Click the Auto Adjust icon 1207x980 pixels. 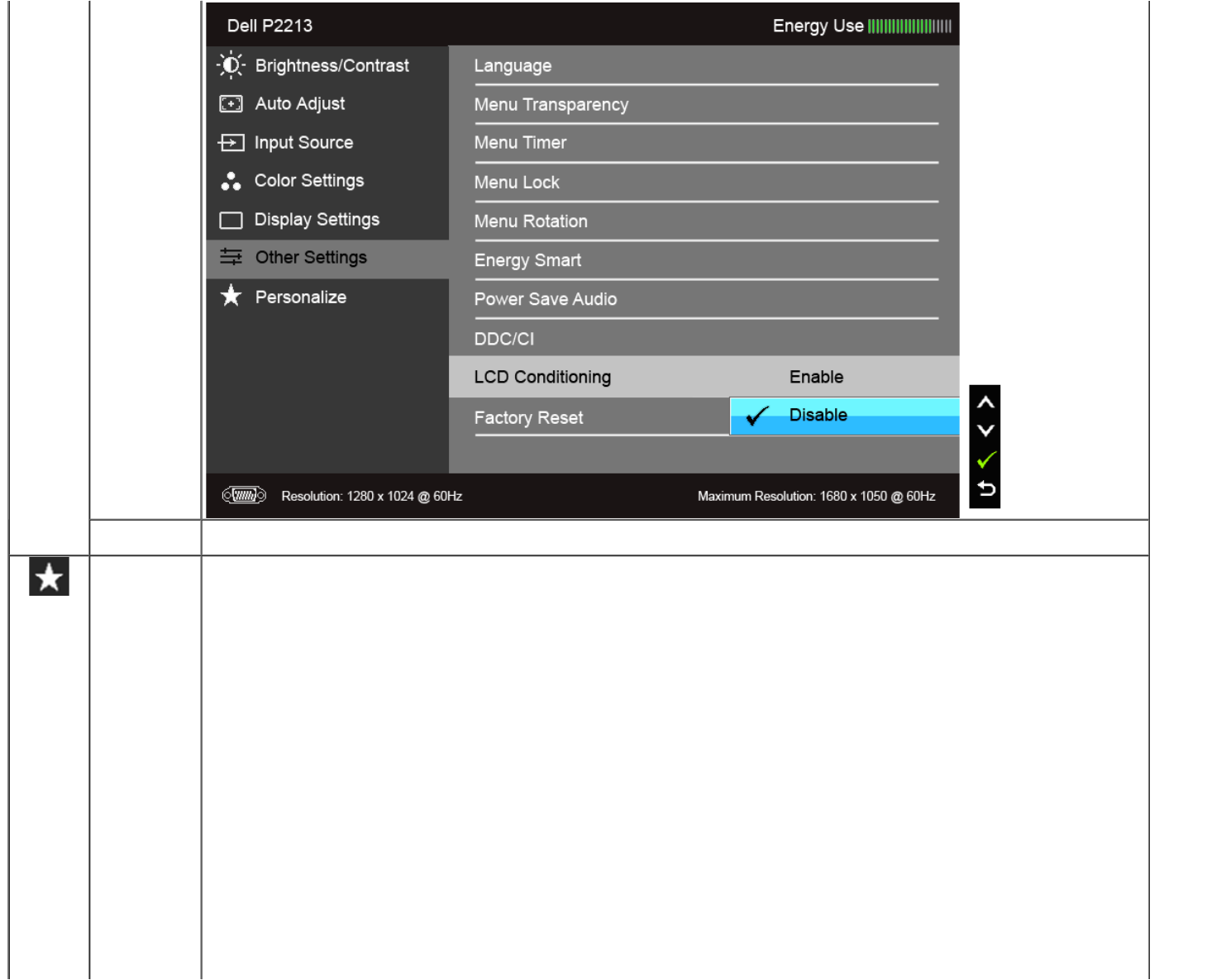(231, 104)
